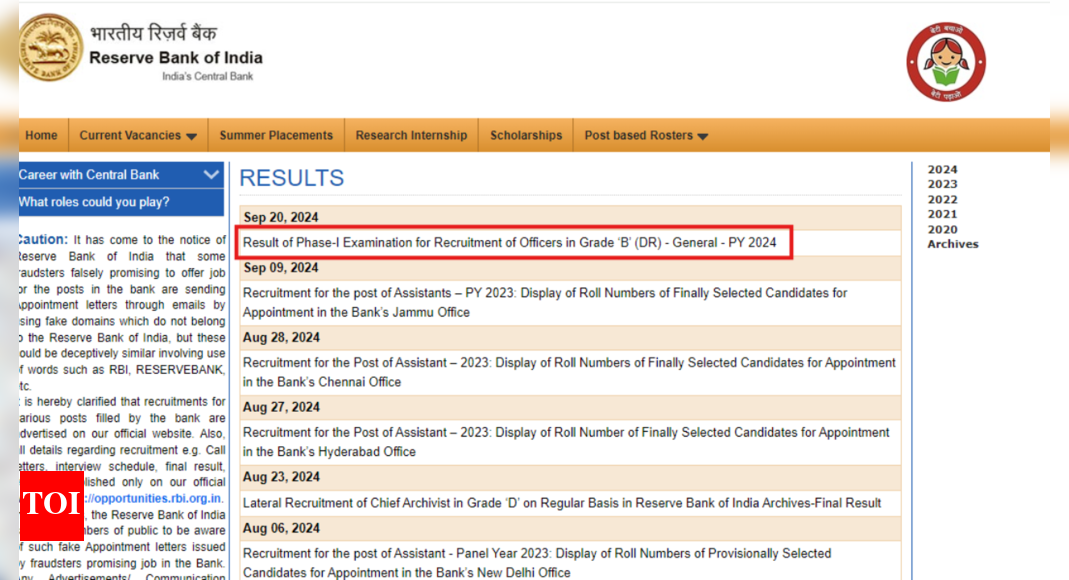Expand the Current Vacancies dropdown menu
Screen dimensions: 1069x580
tap(138, 135)
